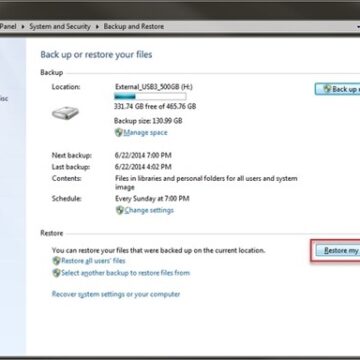Open the address bar history dropdown arrow
This screenshot has width=360, height=360.
(357, 27)
